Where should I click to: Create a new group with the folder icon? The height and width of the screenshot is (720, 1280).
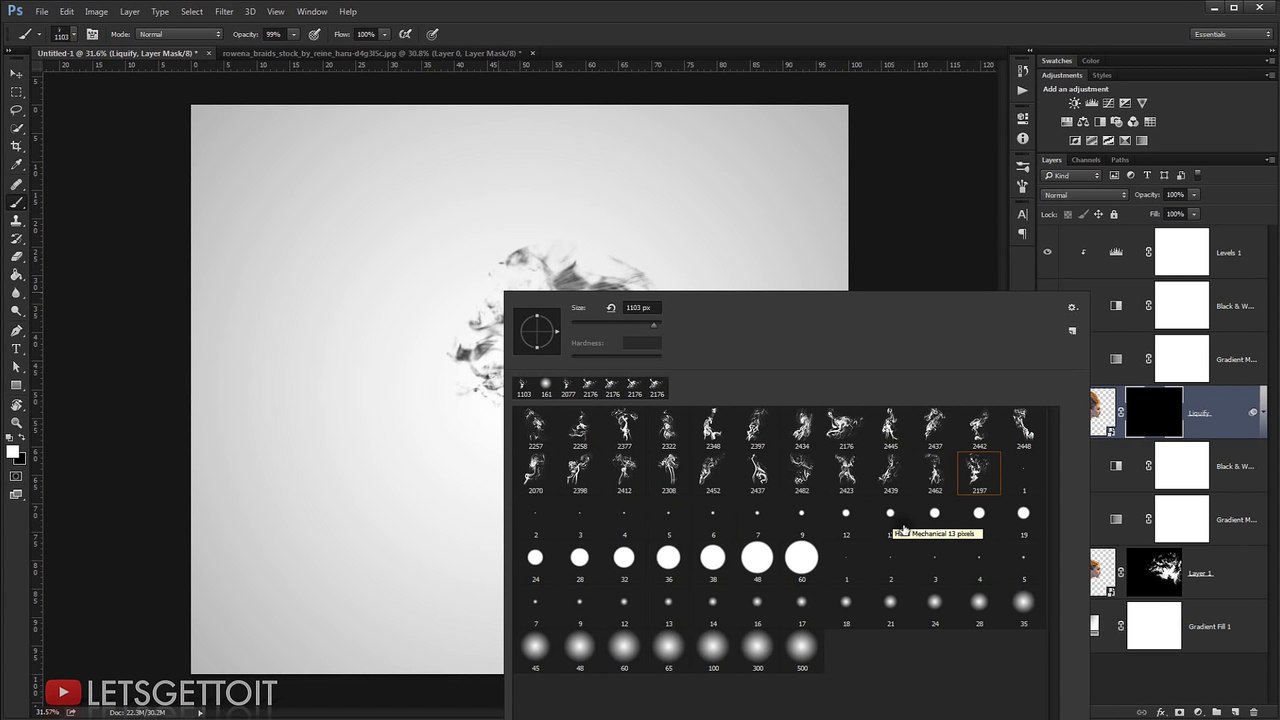(1217, 712)
